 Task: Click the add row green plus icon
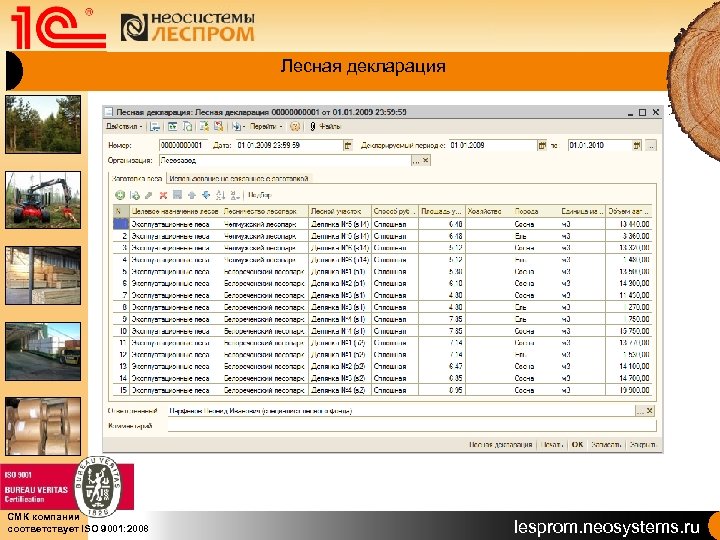120,195
